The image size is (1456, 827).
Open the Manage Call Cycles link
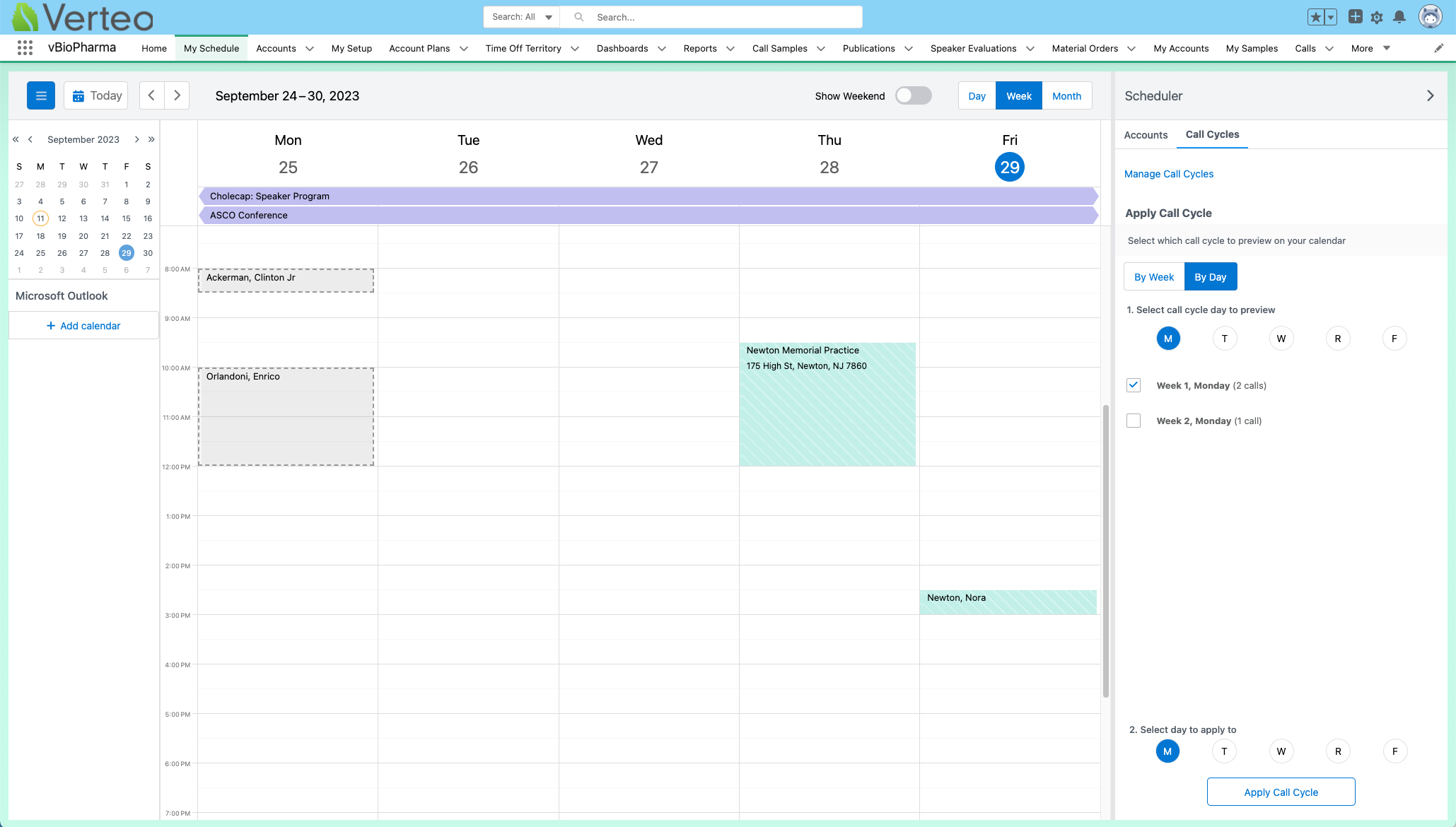click(x=1169, y=174)
